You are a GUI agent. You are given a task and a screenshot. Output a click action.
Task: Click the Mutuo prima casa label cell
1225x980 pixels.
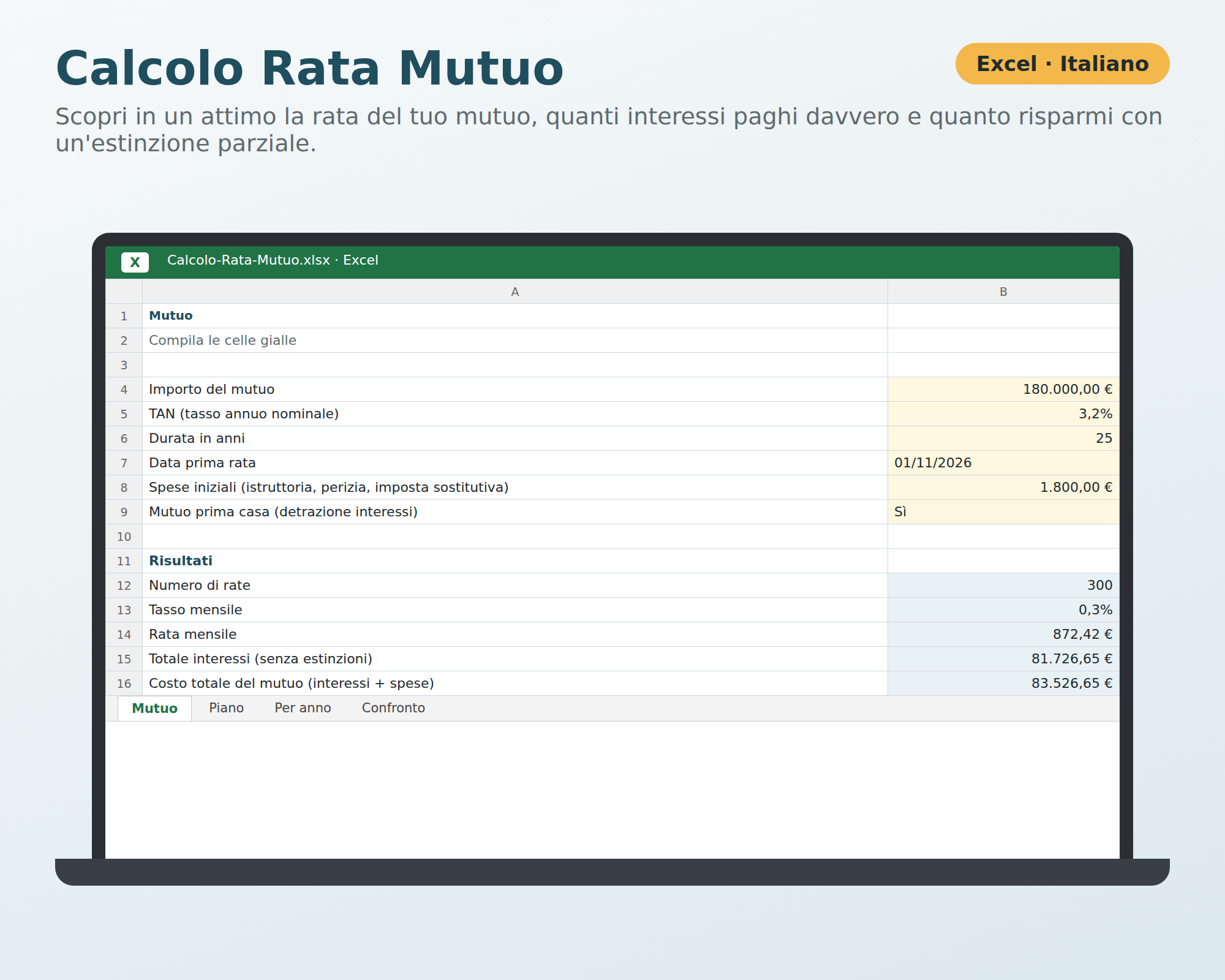(x=515, y=512)
